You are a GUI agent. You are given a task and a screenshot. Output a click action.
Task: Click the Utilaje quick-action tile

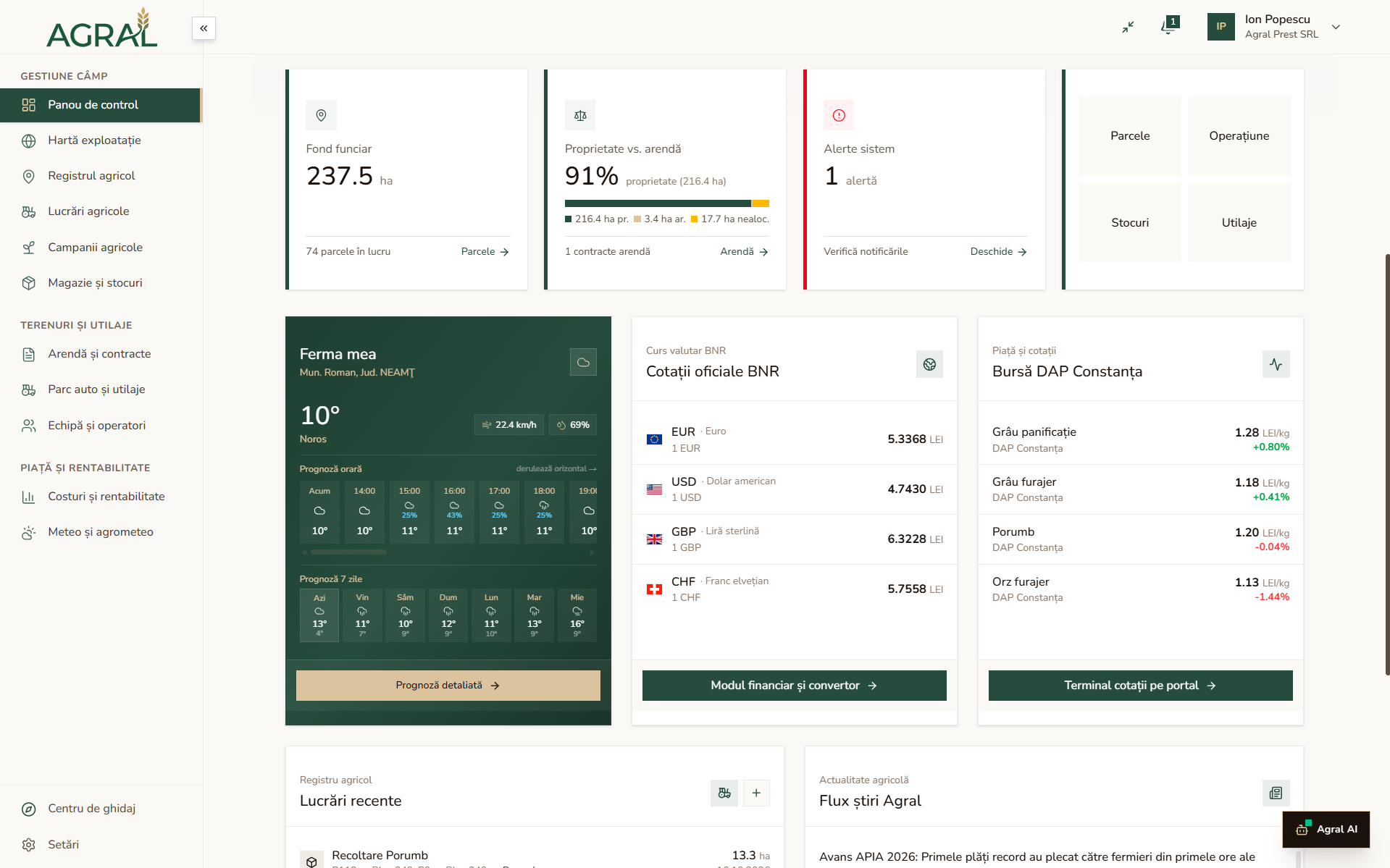coord(1239,223)
